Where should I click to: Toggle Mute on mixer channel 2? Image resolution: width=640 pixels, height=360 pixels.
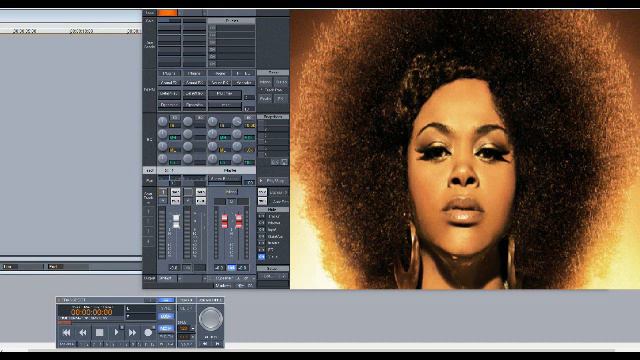tap(200, 201)
